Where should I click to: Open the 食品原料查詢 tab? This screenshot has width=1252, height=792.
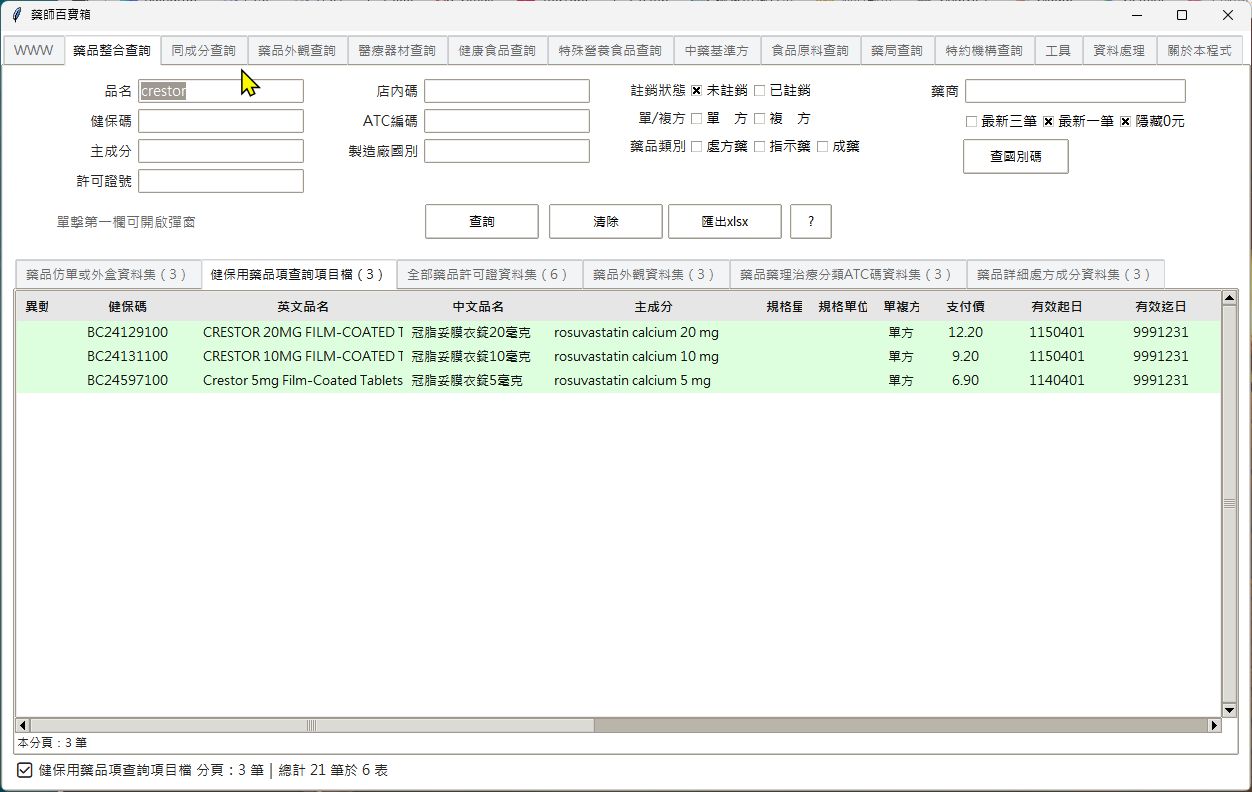pyautogui.click(x=810, y=51)
